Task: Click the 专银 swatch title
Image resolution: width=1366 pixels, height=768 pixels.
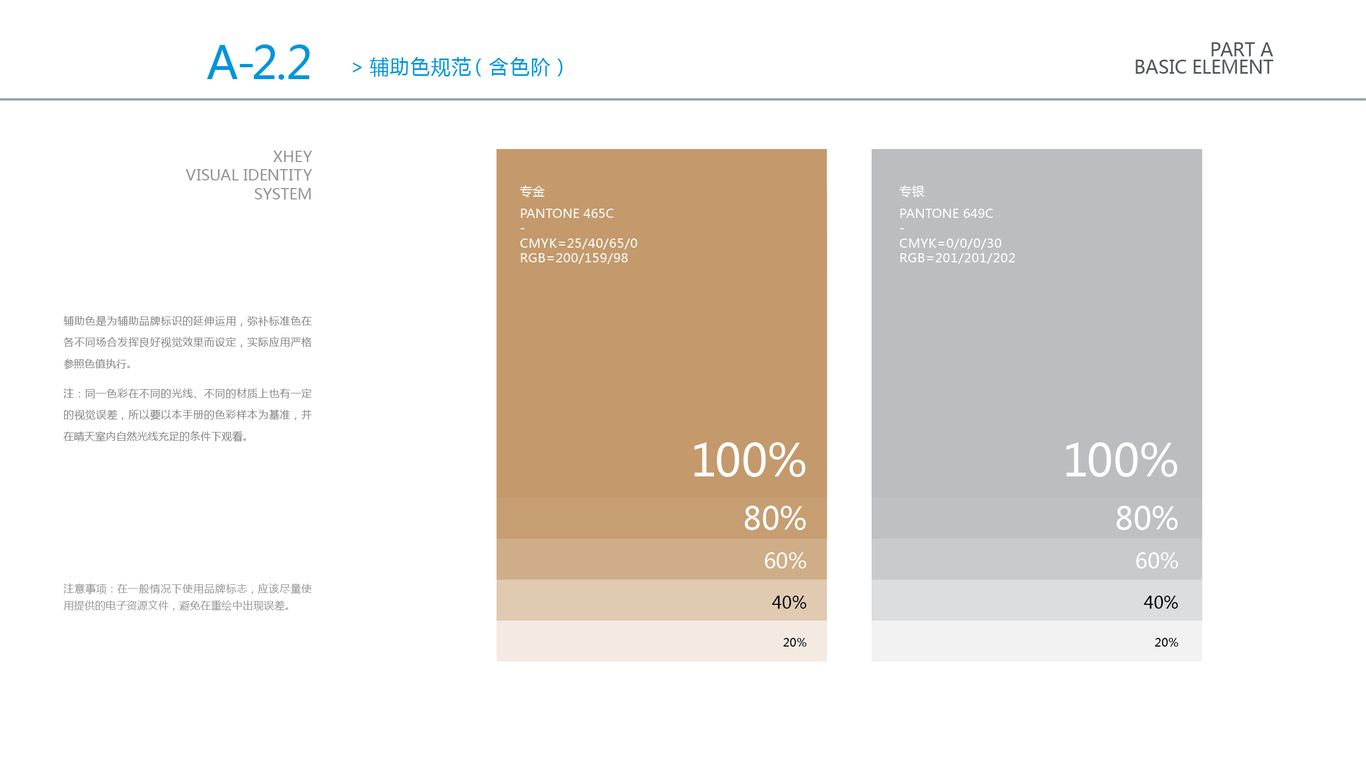Action: pyautogui.click(x=912, y=191)
